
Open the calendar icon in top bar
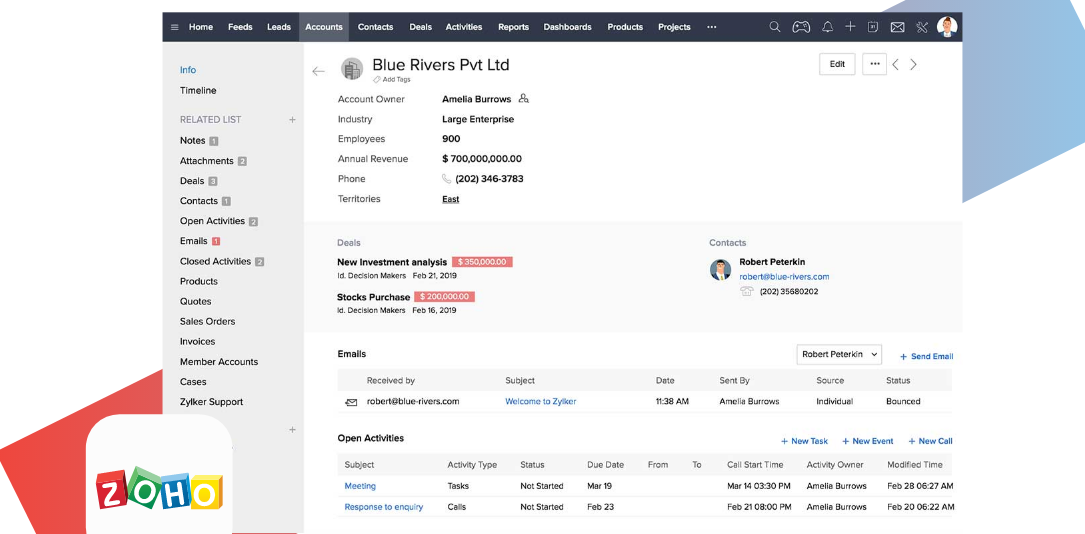873,27
